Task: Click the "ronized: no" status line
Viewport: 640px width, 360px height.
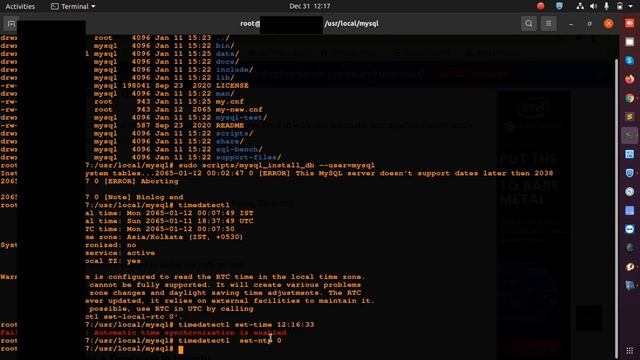Action: (111, 245)
